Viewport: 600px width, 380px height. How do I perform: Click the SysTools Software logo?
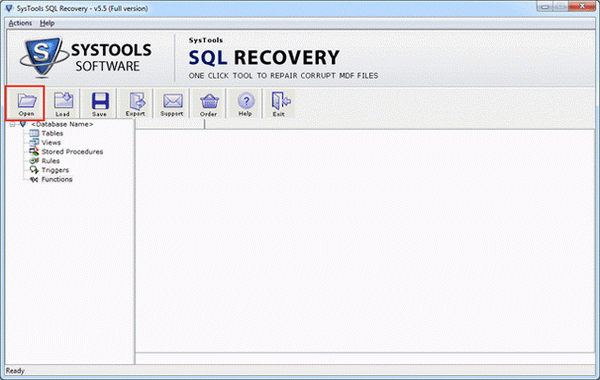(86, 57)
